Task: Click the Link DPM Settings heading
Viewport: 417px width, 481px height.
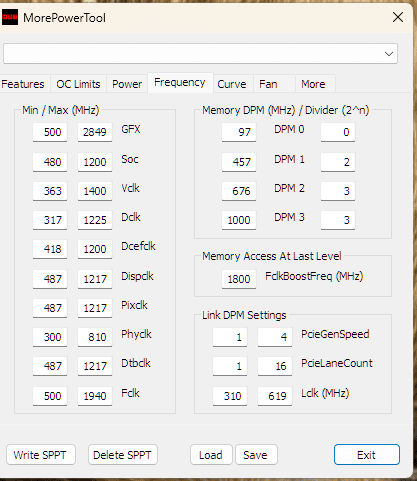Action: click(x=244, y=315)
